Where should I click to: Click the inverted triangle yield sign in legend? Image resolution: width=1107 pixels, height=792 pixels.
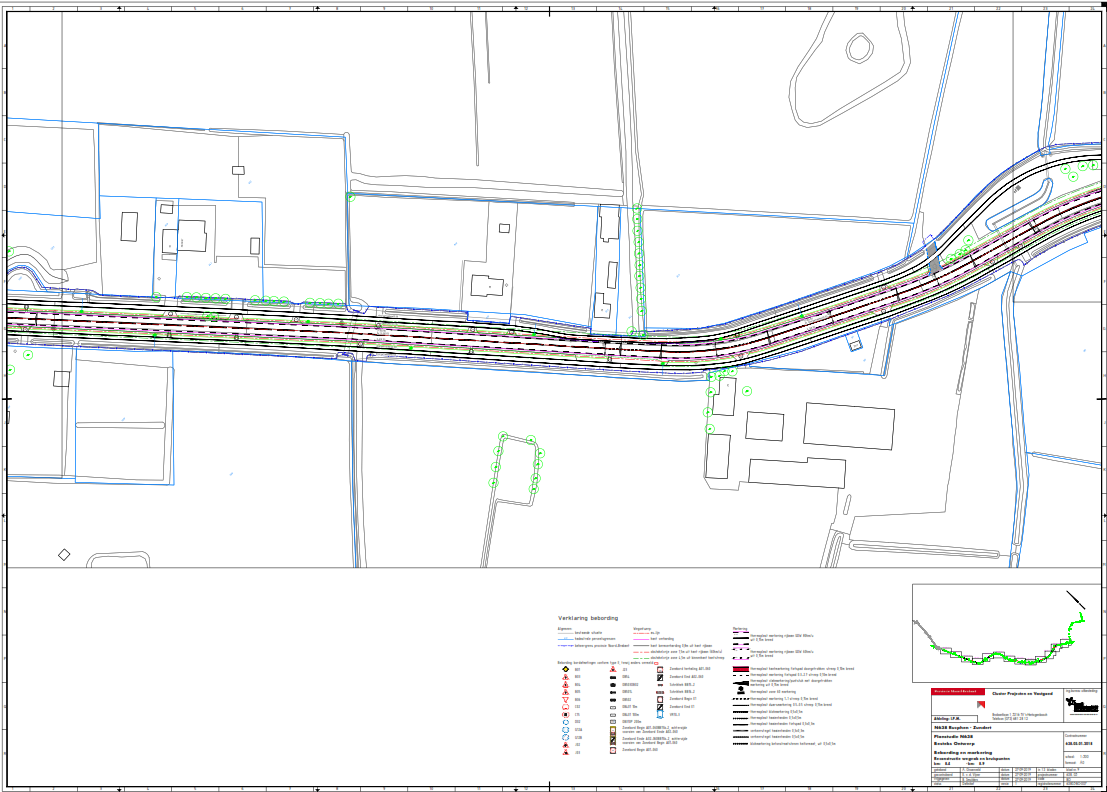[564, 700]
